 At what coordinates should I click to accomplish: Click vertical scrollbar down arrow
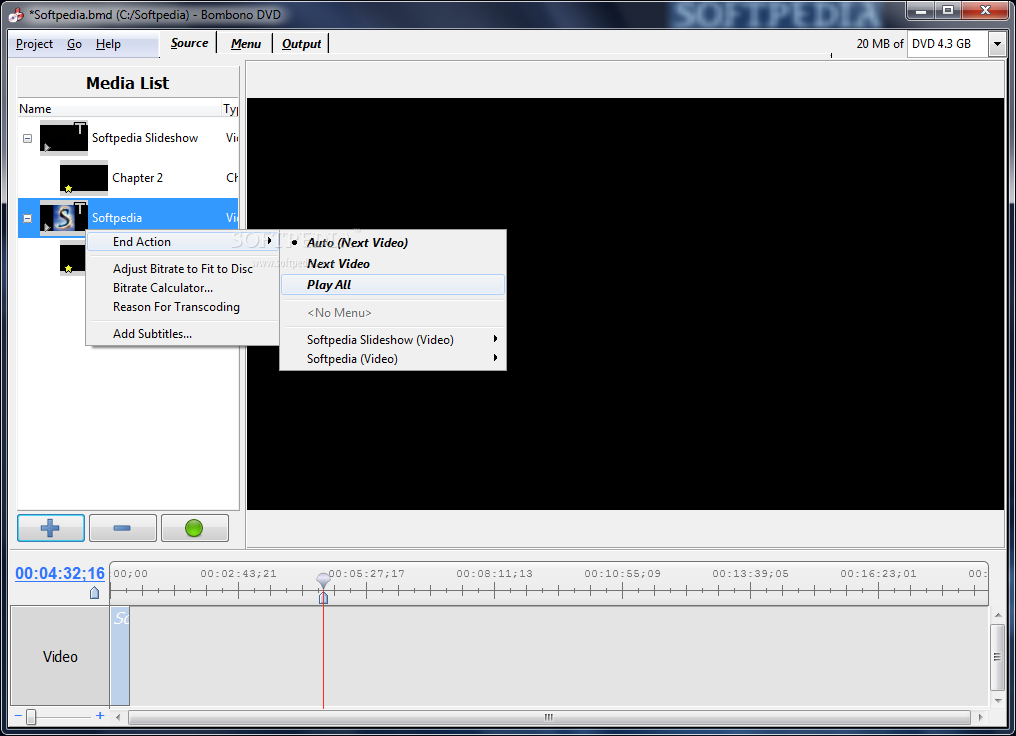click(997, 700)
